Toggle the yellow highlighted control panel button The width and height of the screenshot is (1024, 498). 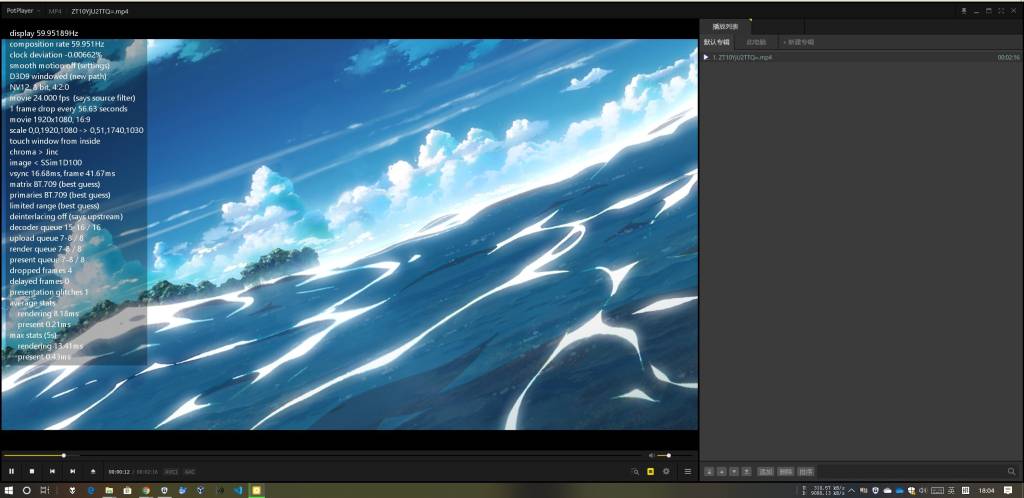click(x=650, y=471)
